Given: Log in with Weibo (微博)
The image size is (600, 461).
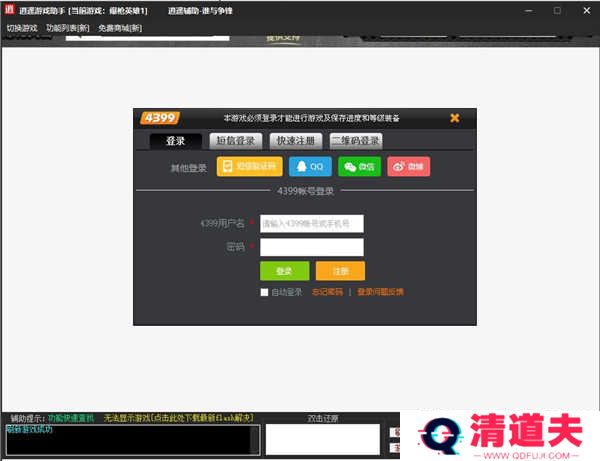Looking at the screenshot, I should coord(408,166).
